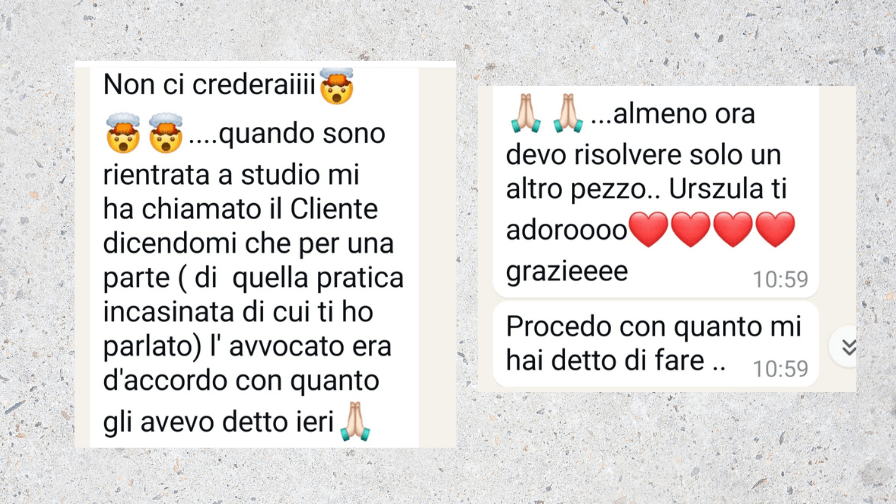Click the first red heart after 'adoroooo'

[x=649, y=230]
